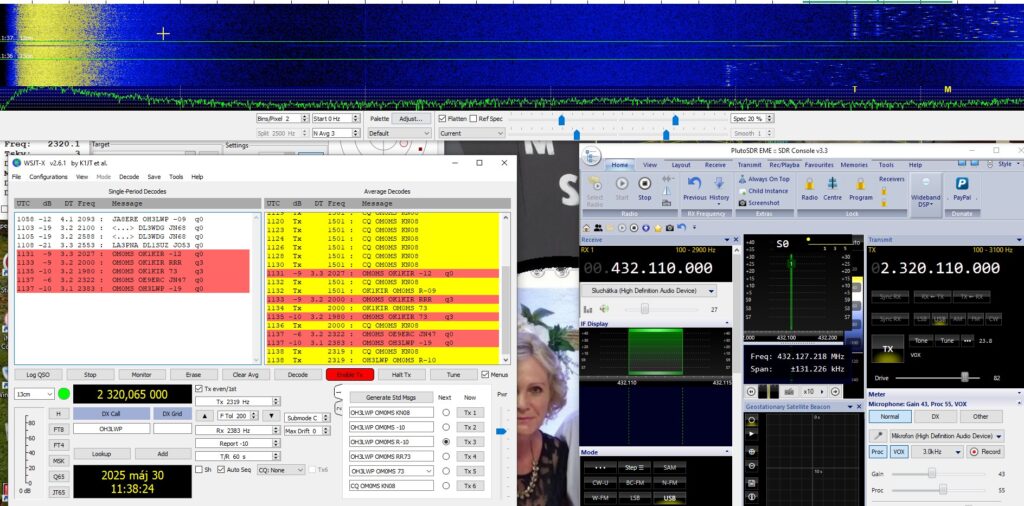Click the PayPal donate icon

point(961,183)
